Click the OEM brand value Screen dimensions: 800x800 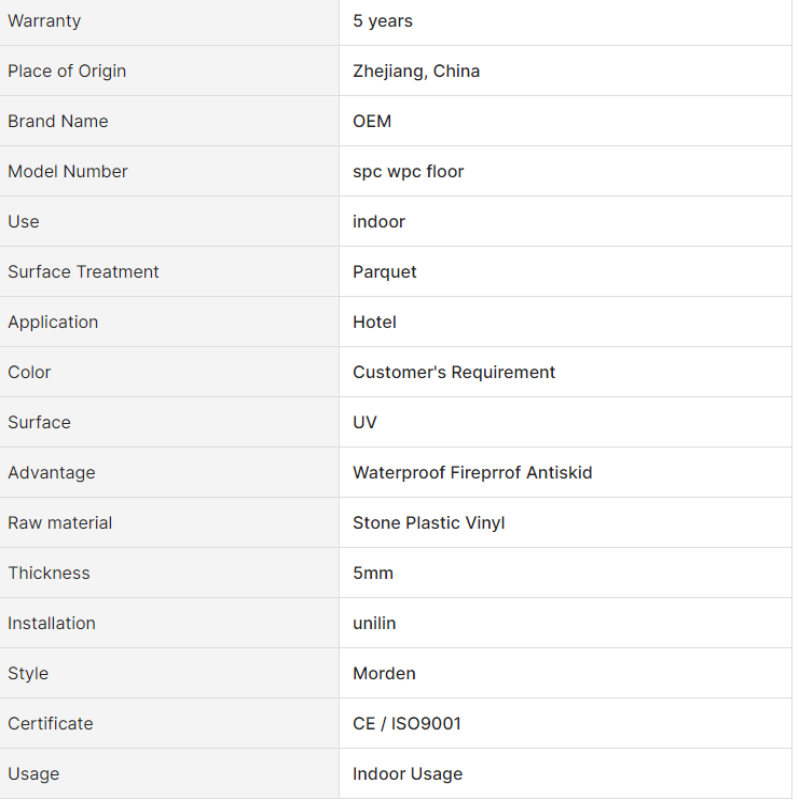(x=372, y=121)
